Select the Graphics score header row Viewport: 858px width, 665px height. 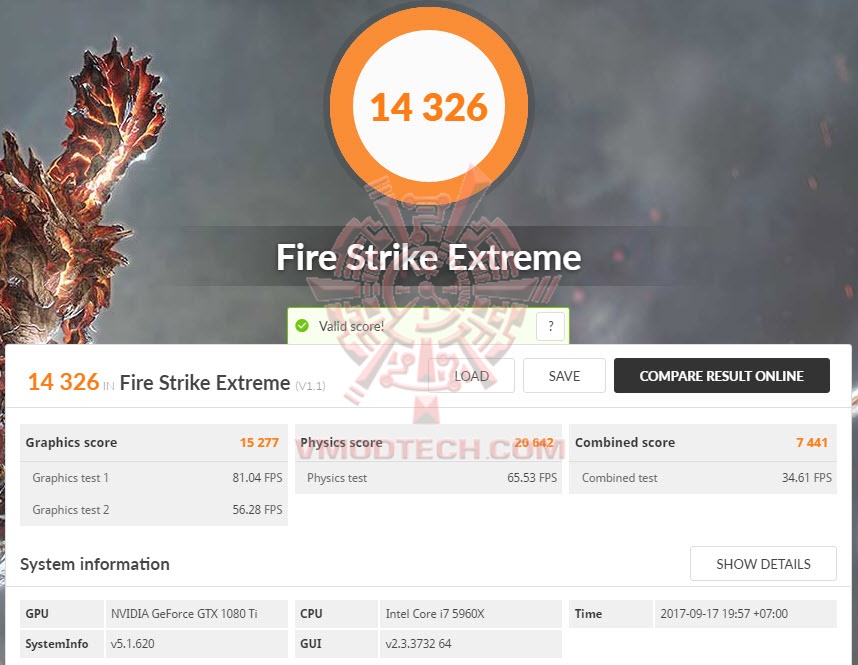coord(154,442)
